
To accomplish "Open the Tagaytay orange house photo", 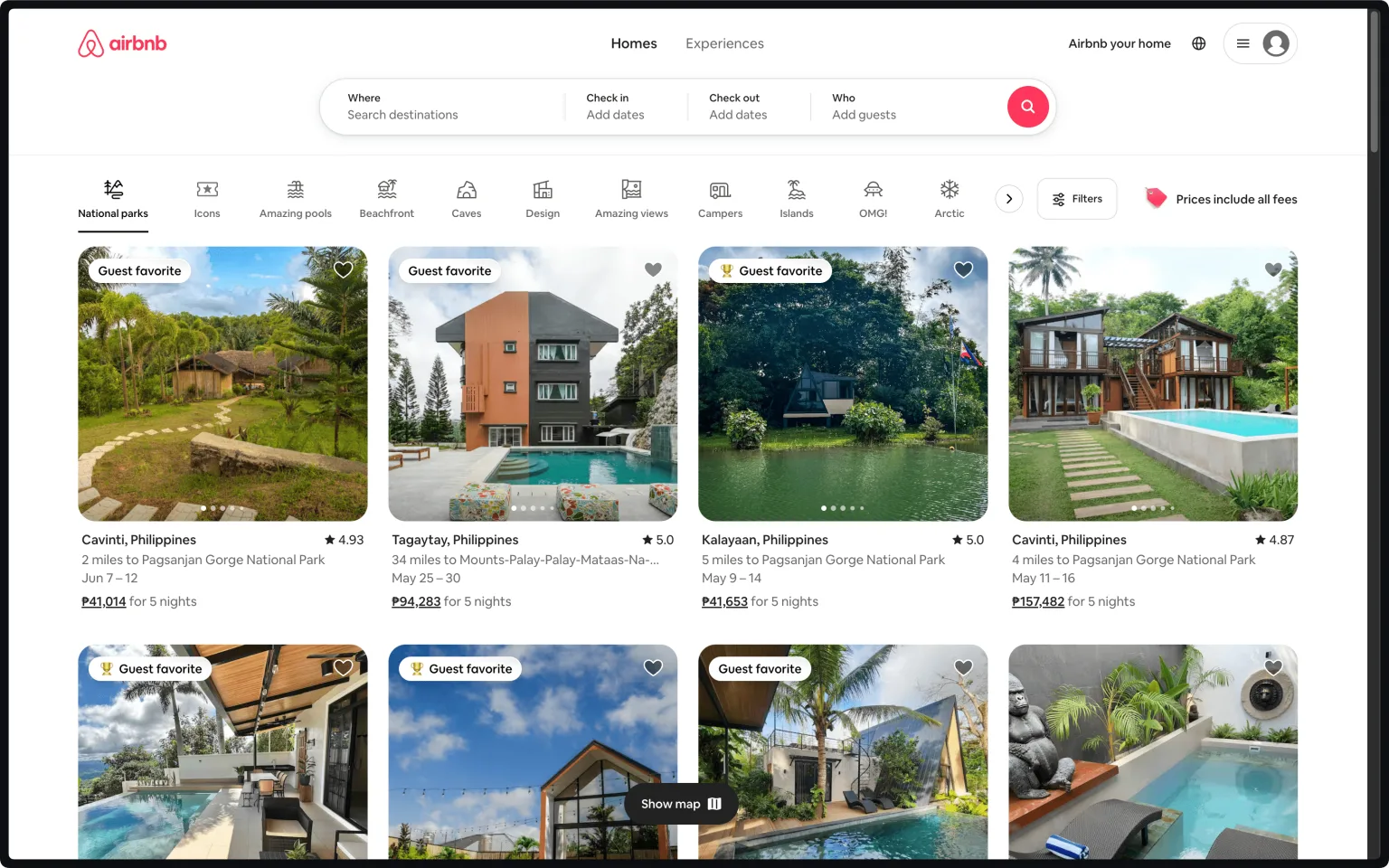I will click(x=533, y=384).
